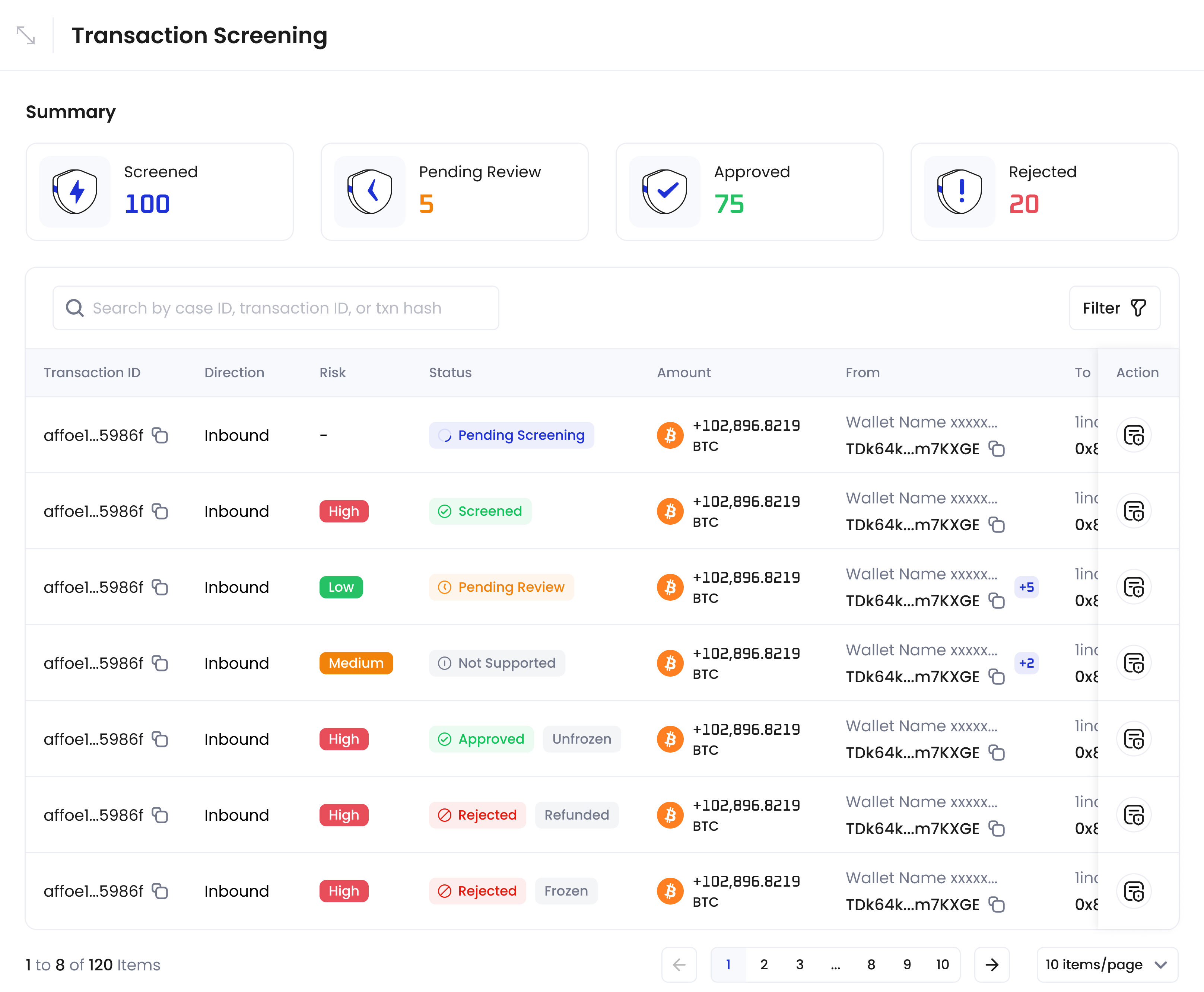Image resolution: width=1204 pixels, height=992 pixels.
Task: Click the Unfrozen status tag
Action: [582, 739]
